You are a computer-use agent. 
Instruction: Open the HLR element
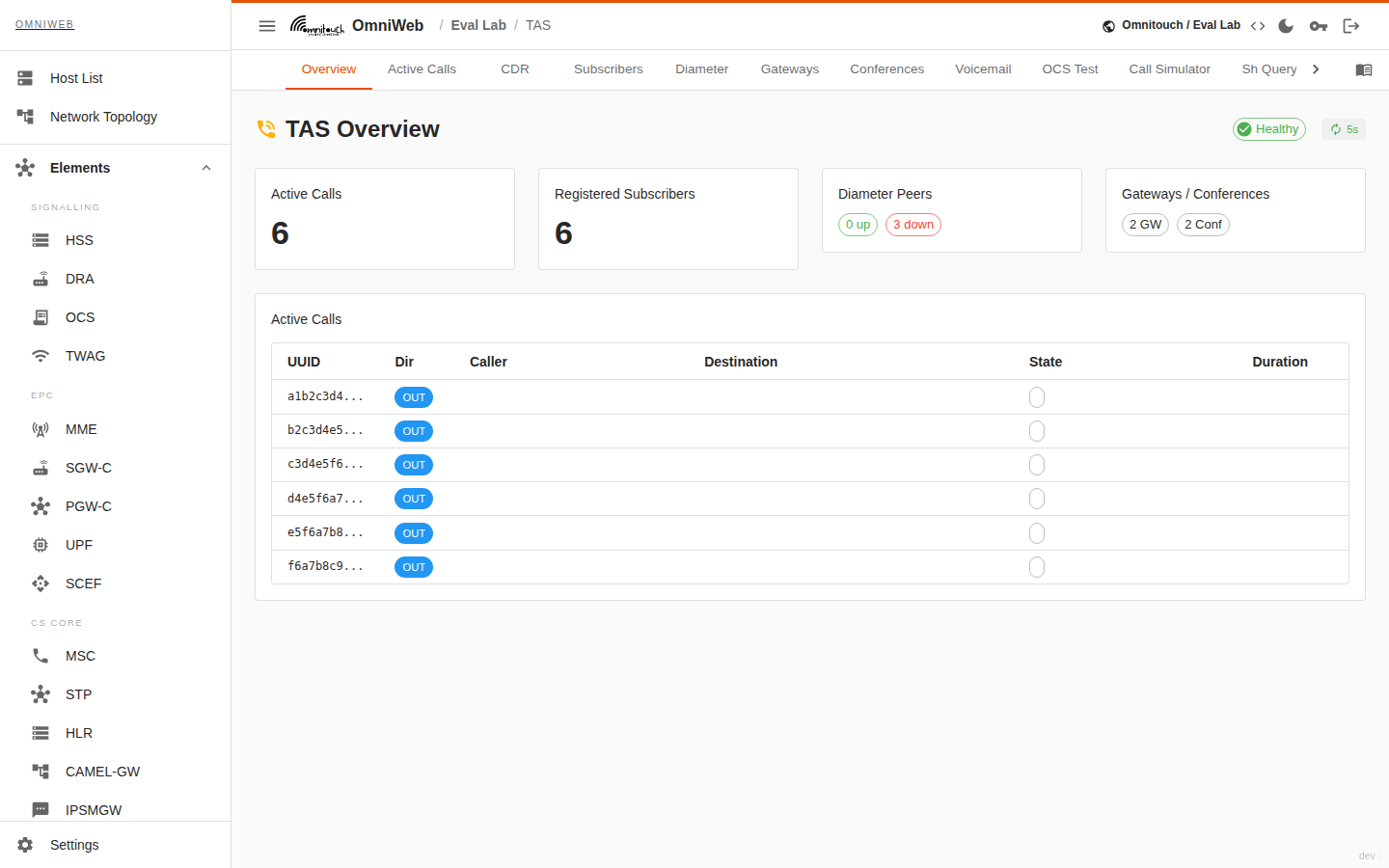(116, 733)
